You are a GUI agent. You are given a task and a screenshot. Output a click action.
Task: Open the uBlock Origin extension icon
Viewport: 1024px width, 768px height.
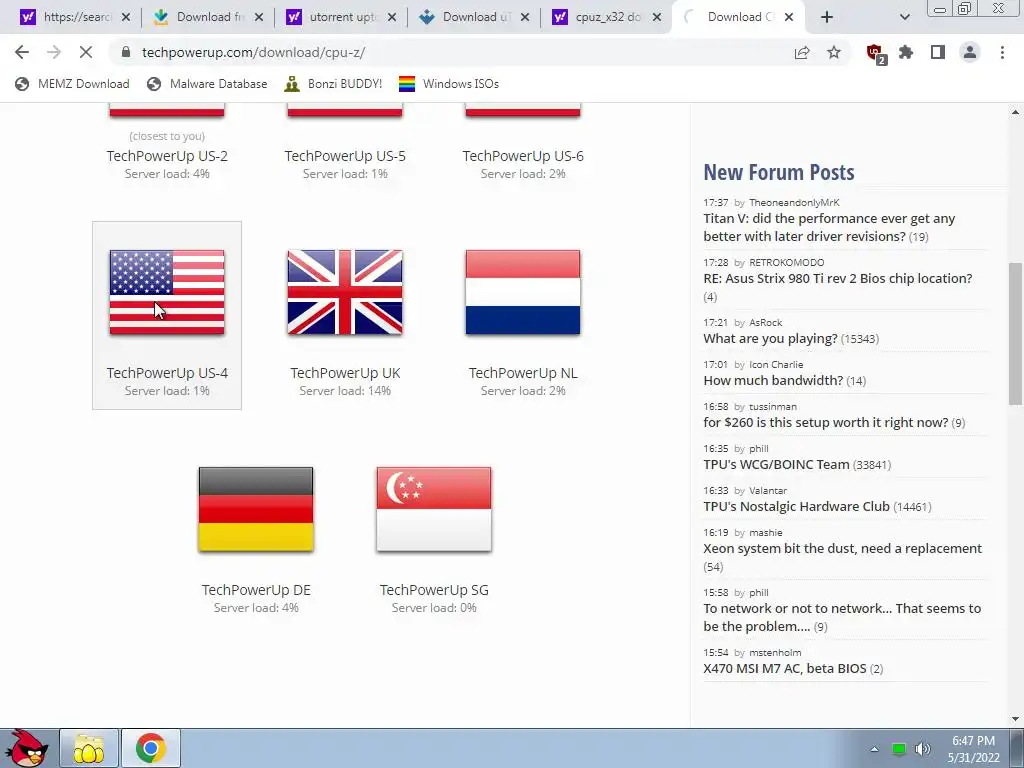click(x=875, y=53)
